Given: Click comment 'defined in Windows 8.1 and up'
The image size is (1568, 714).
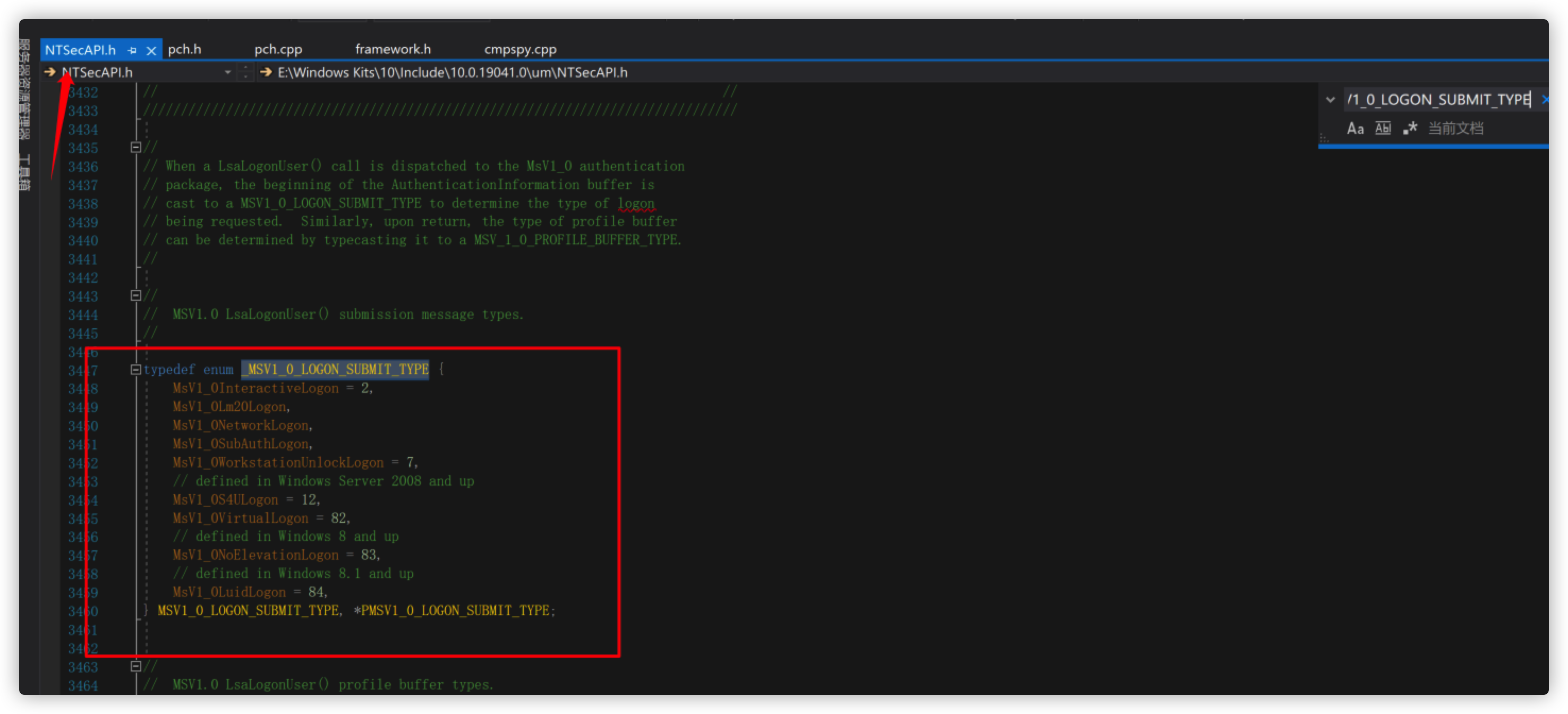Looking at the screenshot, I should coord(293,573).
